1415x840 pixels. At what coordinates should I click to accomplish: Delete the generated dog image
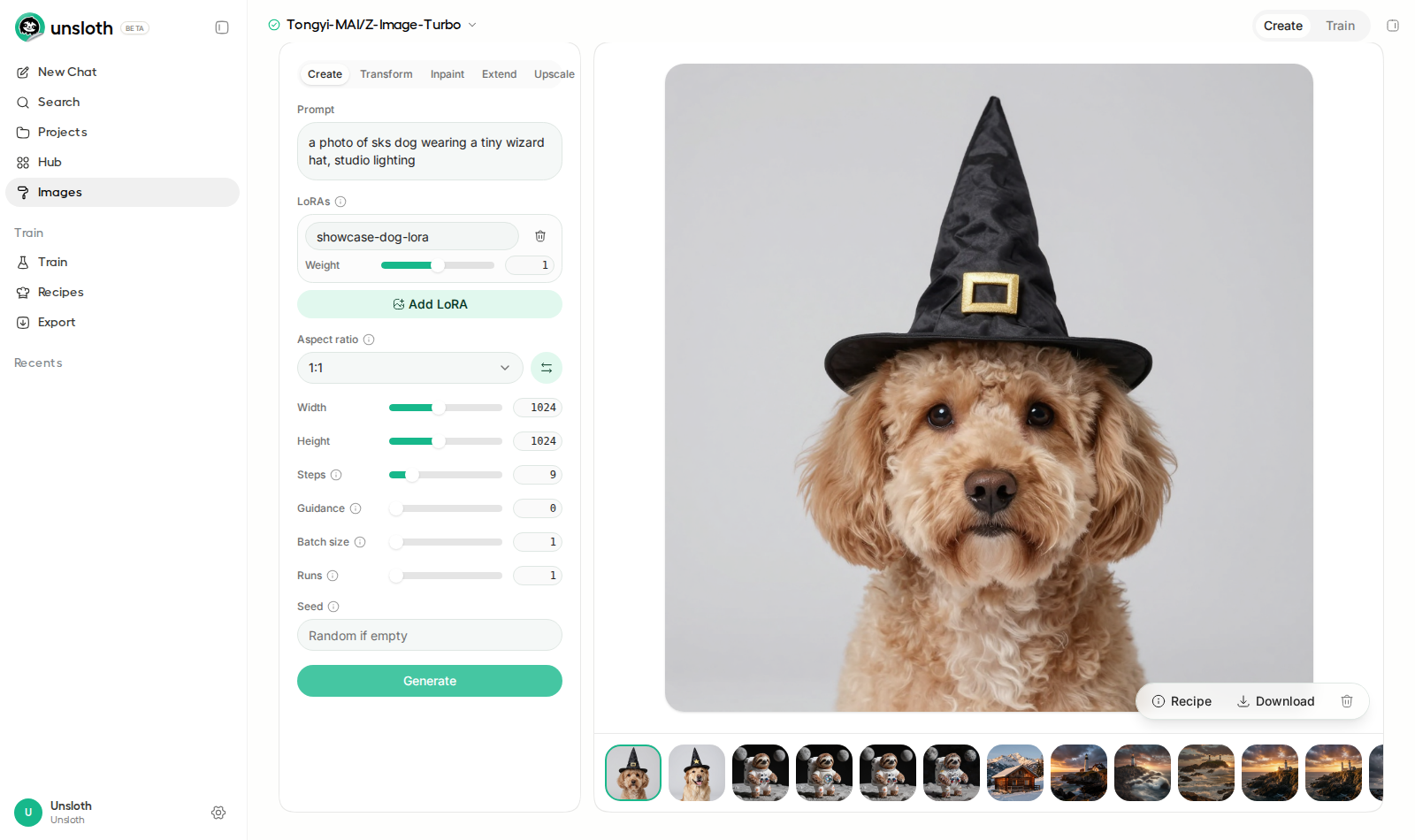(1347, 701)
